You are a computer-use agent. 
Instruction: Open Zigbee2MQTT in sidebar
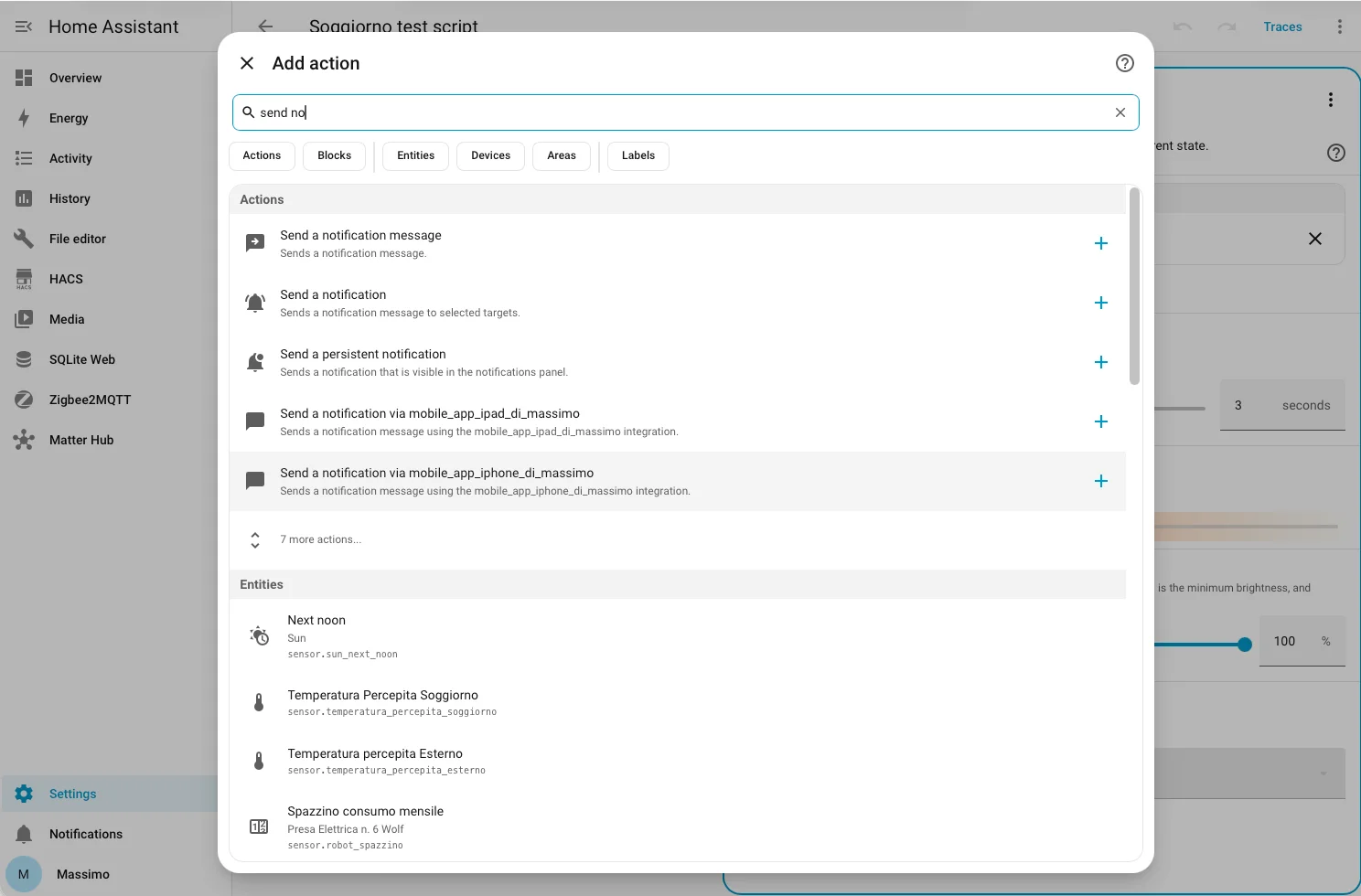point(109,400)
